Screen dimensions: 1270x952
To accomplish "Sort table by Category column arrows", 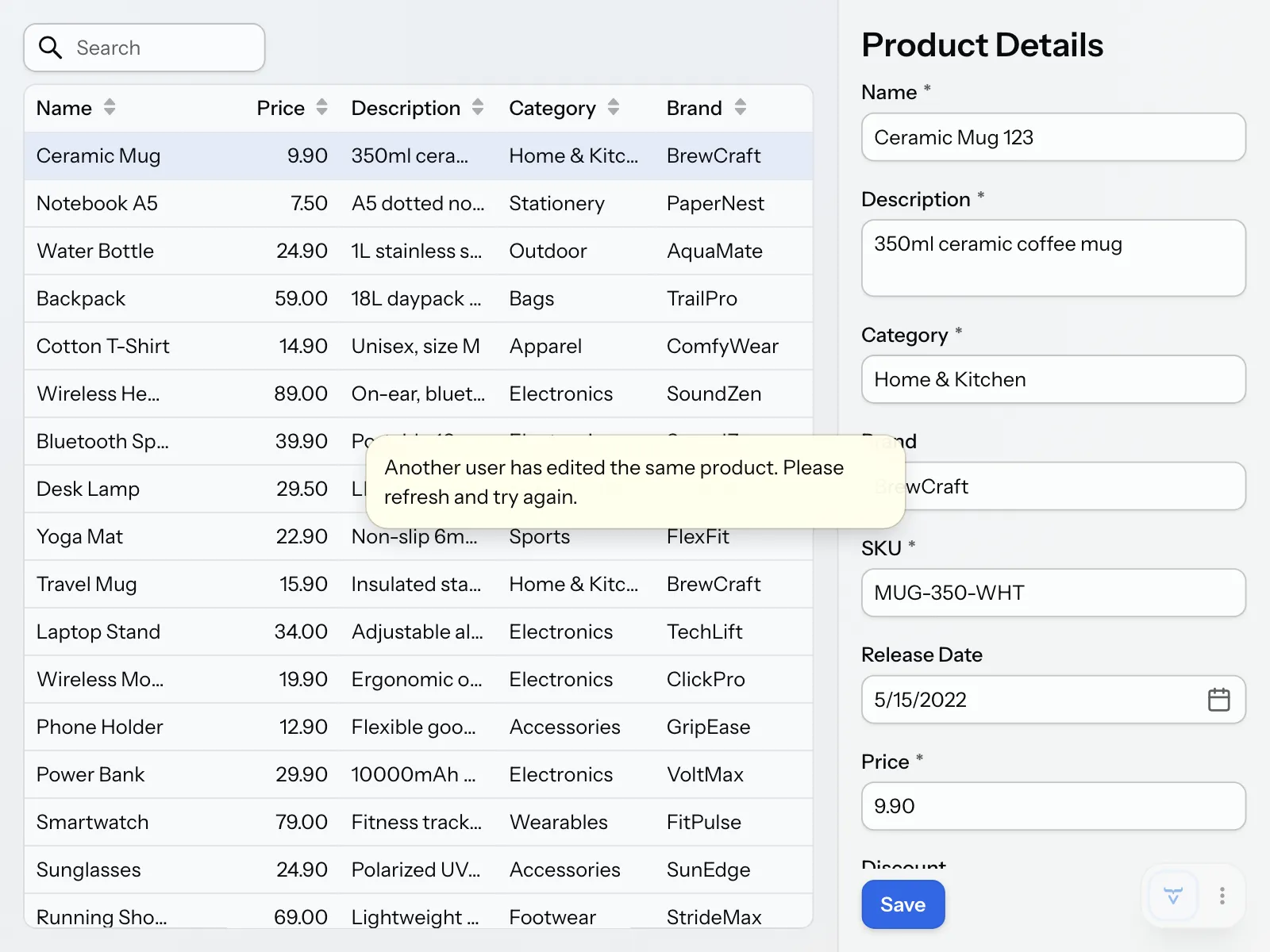I will click(x=614, y=107).
